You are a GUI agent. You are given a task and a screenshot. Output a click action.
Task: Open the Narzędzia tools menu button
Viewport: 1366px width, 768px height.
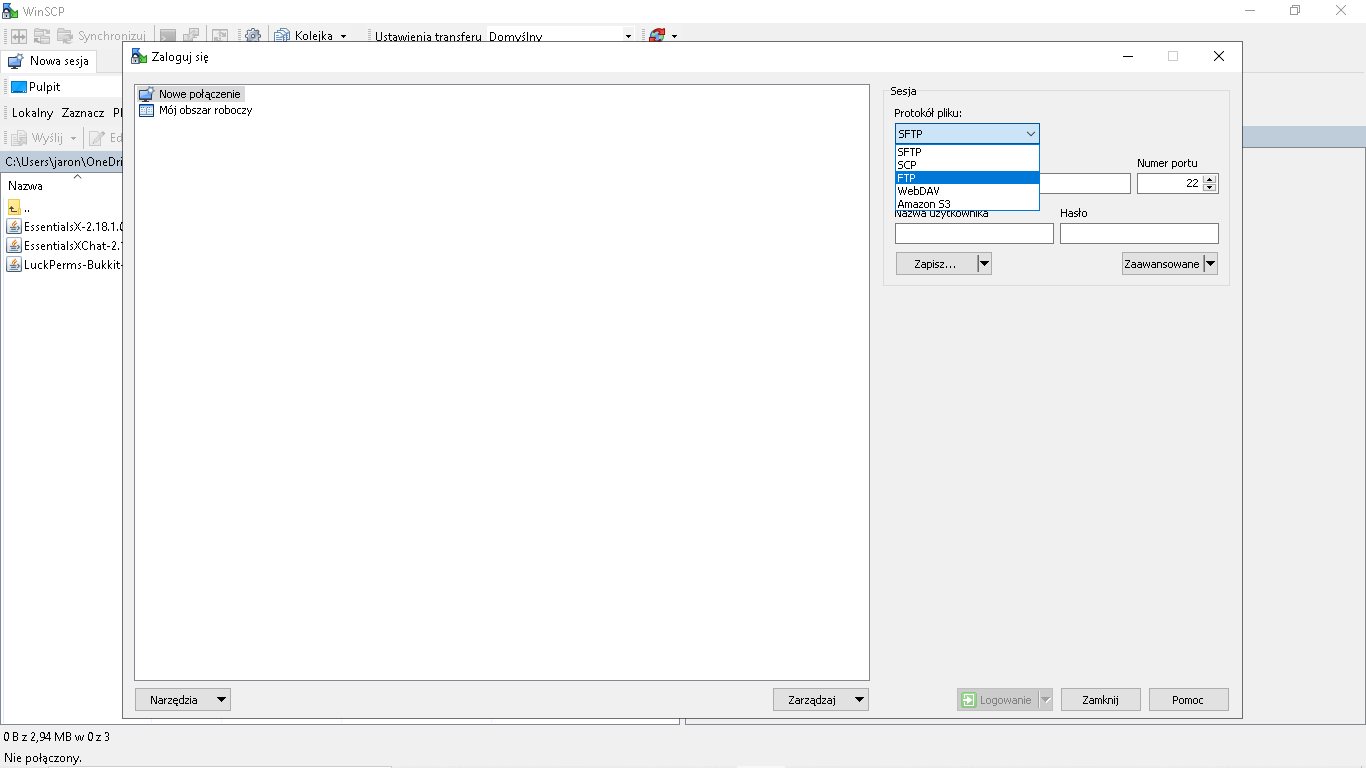click(x=182, y=700)
